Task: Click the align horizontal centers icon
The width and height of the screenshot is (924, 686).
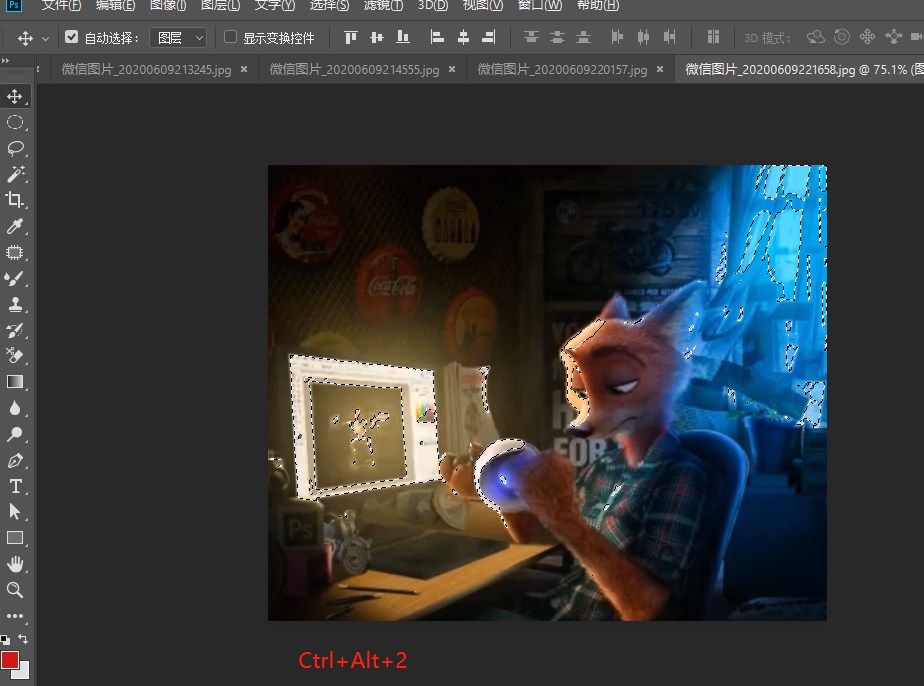Action: pyautogui.click(x=463, y=37)
